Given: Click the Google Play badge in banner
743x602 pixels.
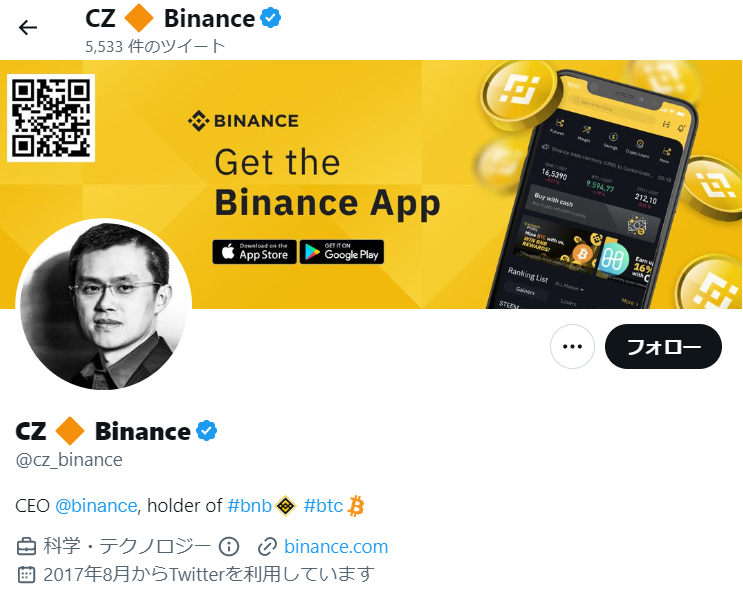Looking at the screenshot, I should [342, 252].
